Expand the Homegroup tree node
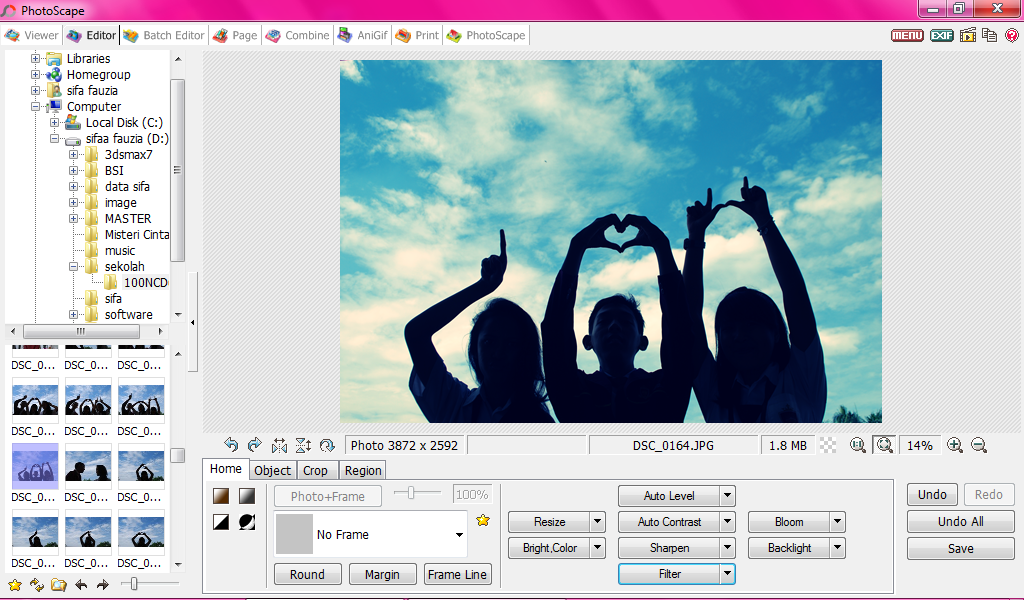 35,74
